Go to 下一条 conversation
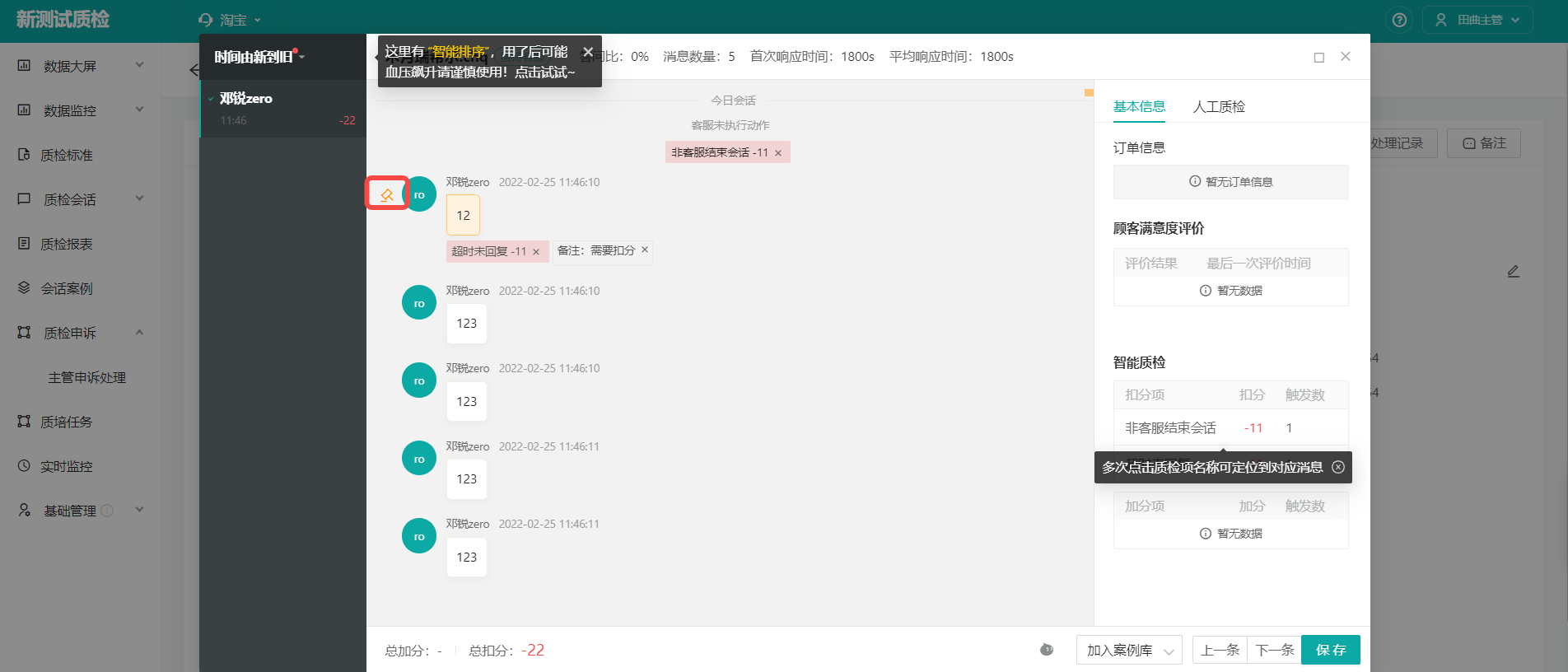 click(x=1274, y=650)
